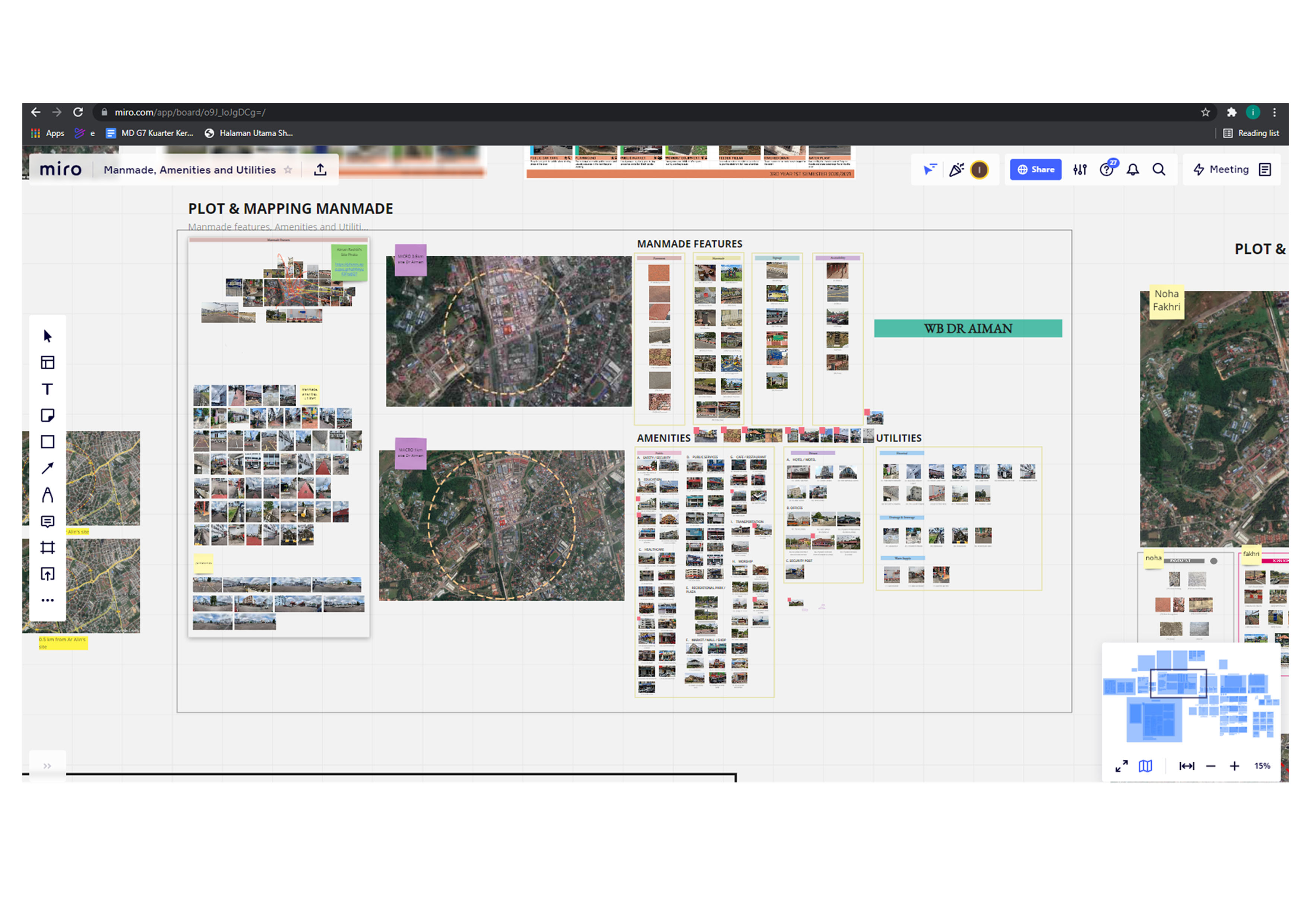Choose the shape rectangle tool
This screenshot has width=1307, height=924.
click(x=47, y=442)
